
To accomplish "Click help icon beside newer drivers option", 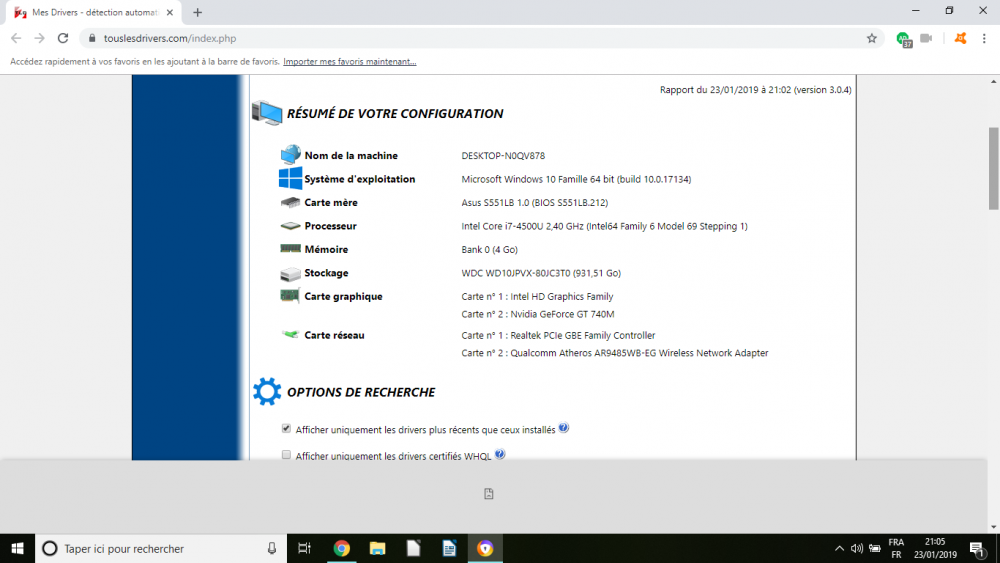I will (564, 428).
